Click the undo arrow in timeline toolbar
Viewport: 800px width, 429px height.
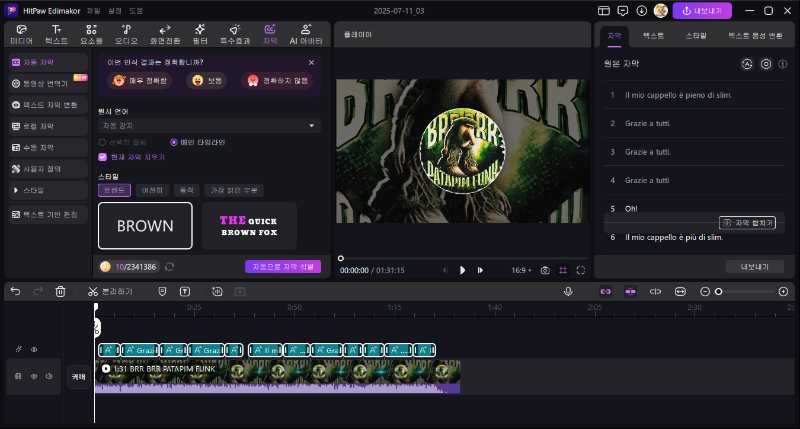pyautogui.click(x=15, y=291)
